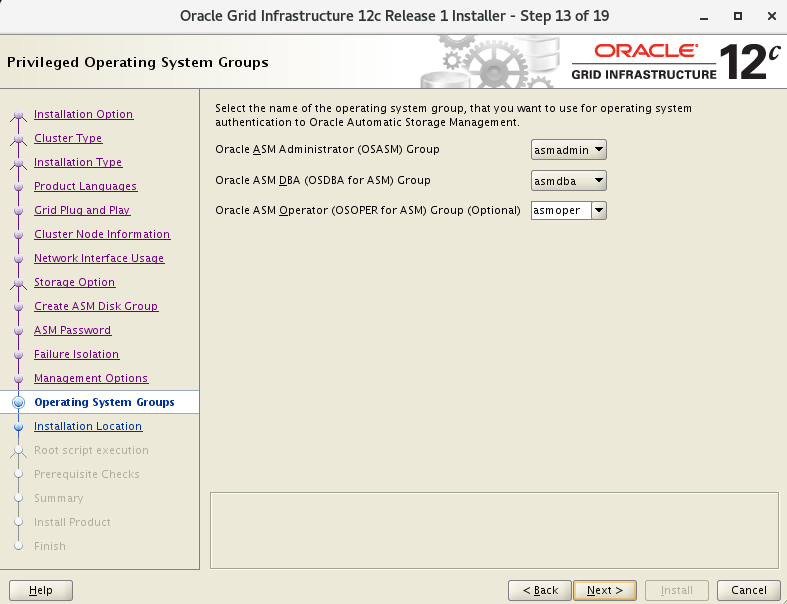
Task: Click the Product Languages step bullet icon
Action: tap(19, 187)
